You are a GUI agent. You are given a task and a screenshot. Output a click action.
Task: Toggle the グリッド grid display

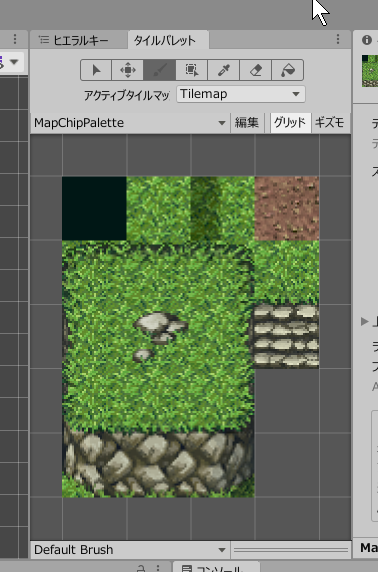(x=290, y=123)
